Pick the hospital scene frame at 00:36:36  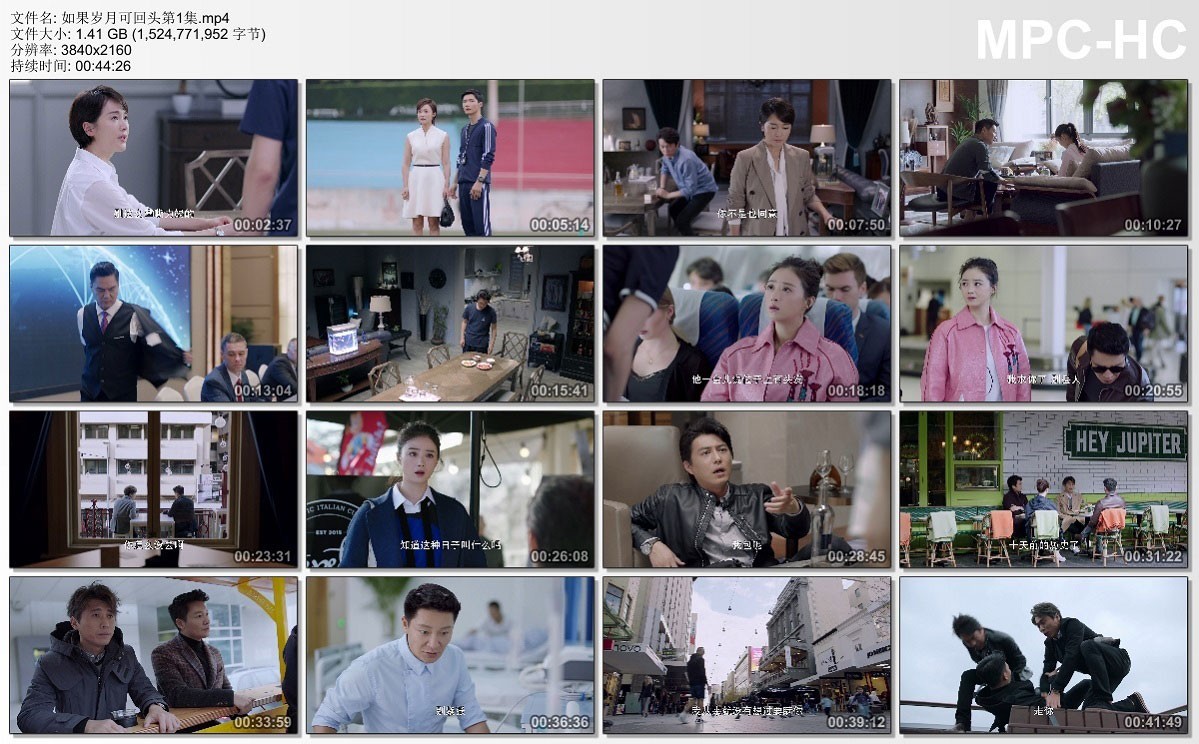point(450,655)
